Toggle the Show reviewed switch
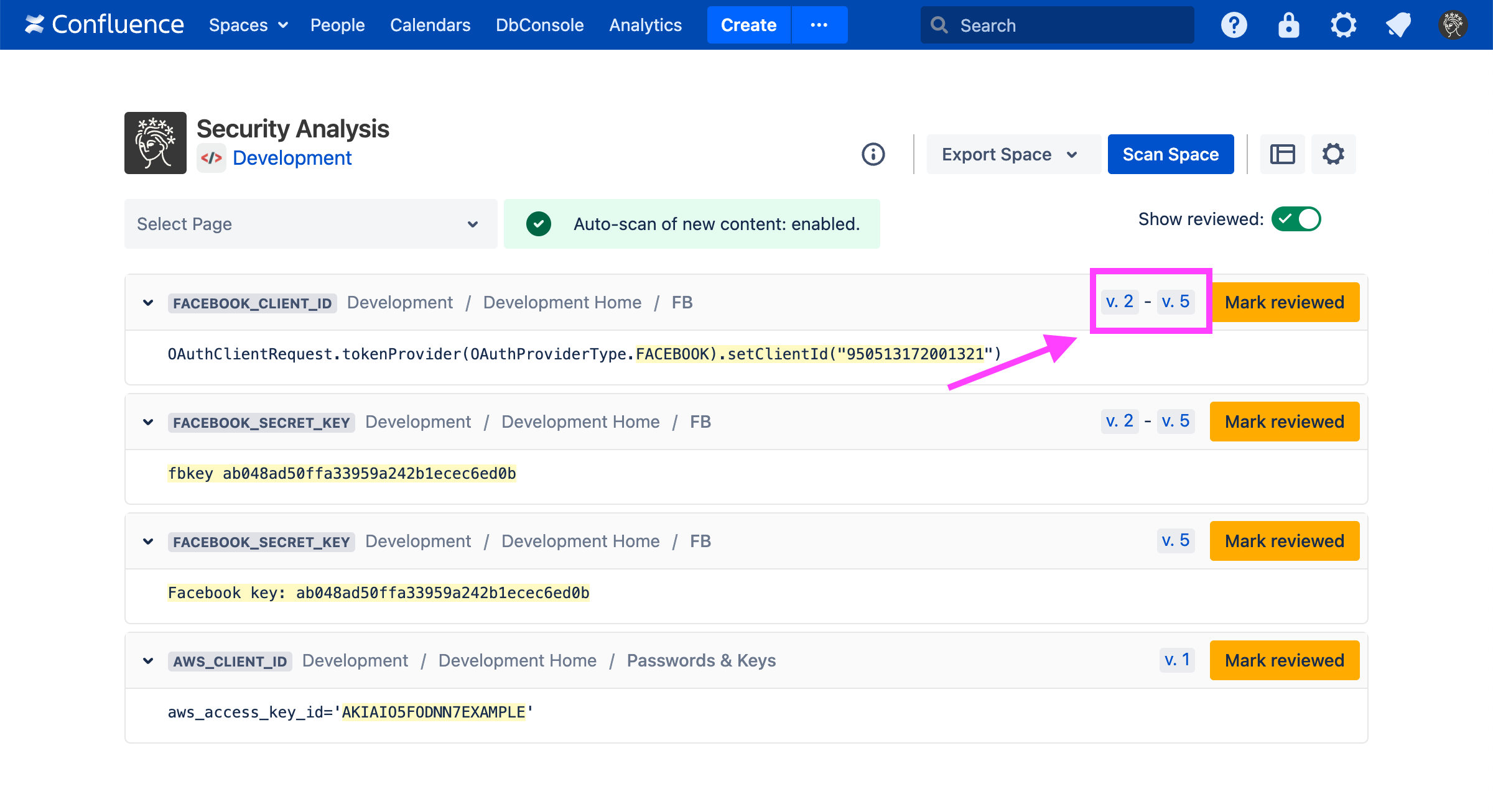 [x=1296, y=219]
